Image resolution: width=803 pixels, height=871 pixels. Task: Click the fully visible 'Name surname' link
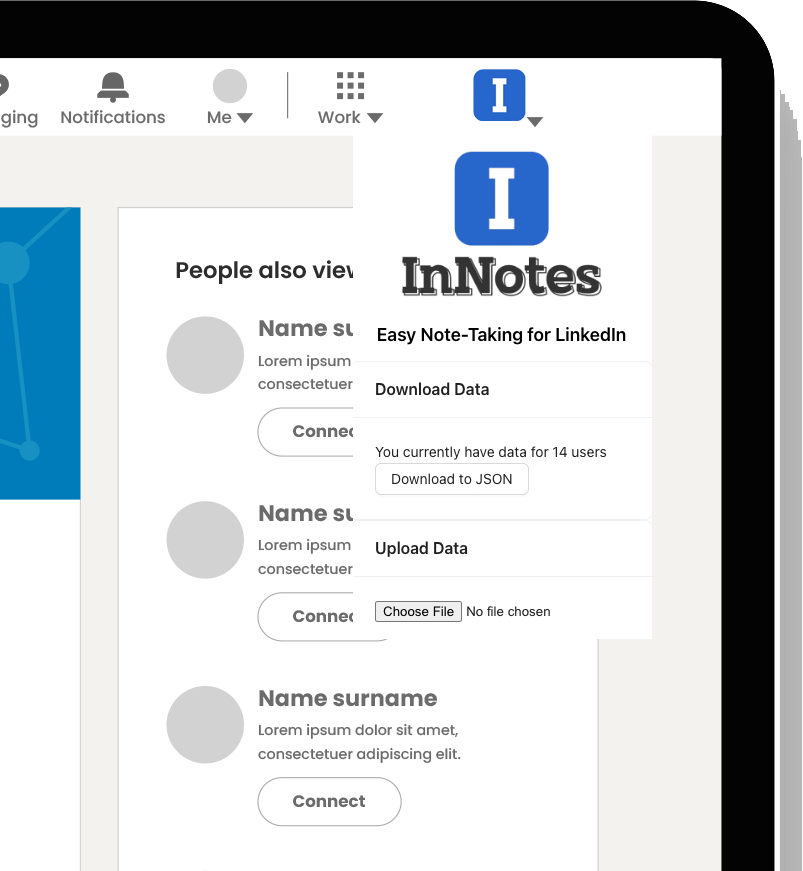348,698
